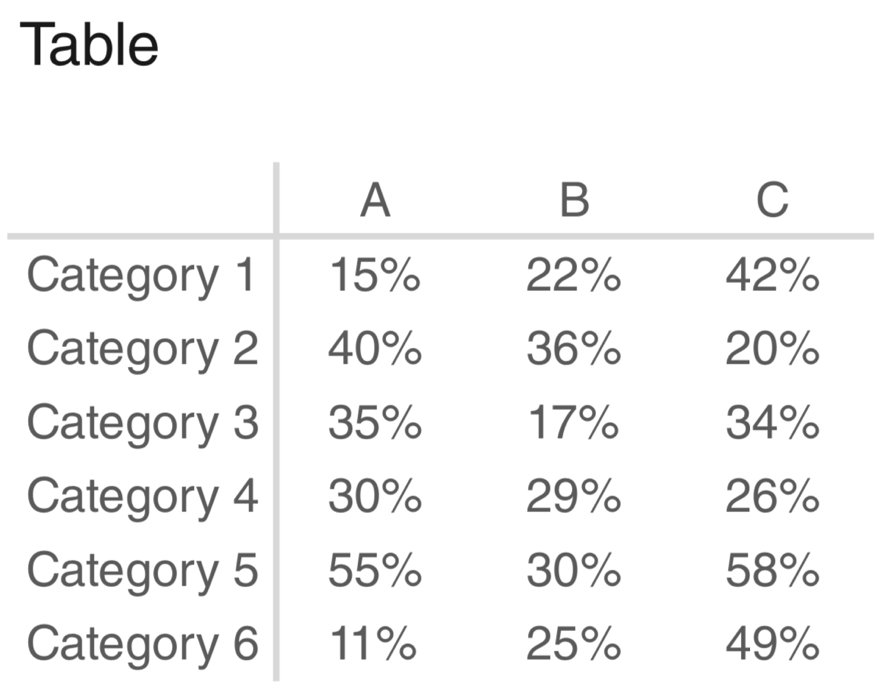The width and height of the screenshot is (896, 700).
Task: Select column header A
Action: 375,201
